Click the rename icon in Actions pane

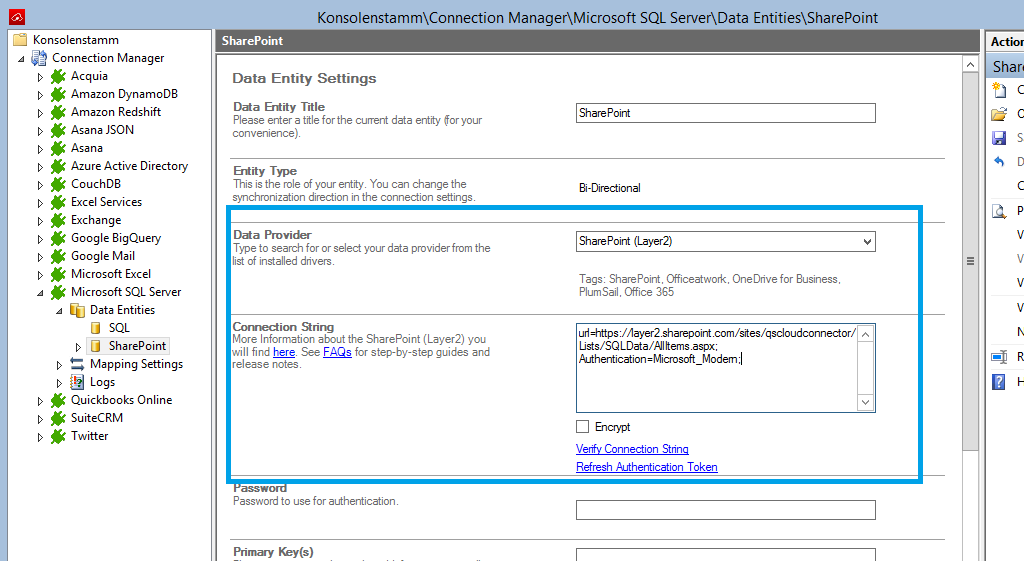[999, 357]
